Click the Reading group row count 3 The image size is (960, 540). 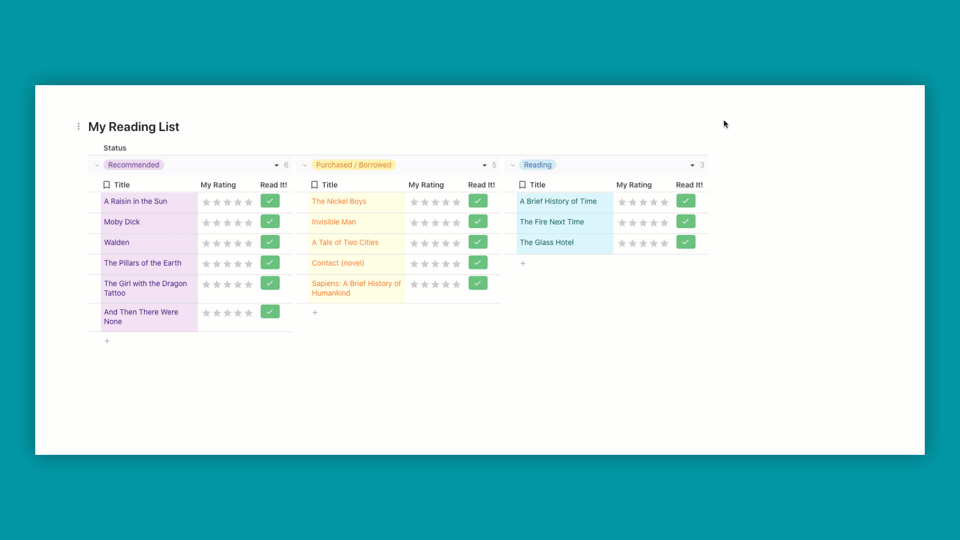pos(702,165)
